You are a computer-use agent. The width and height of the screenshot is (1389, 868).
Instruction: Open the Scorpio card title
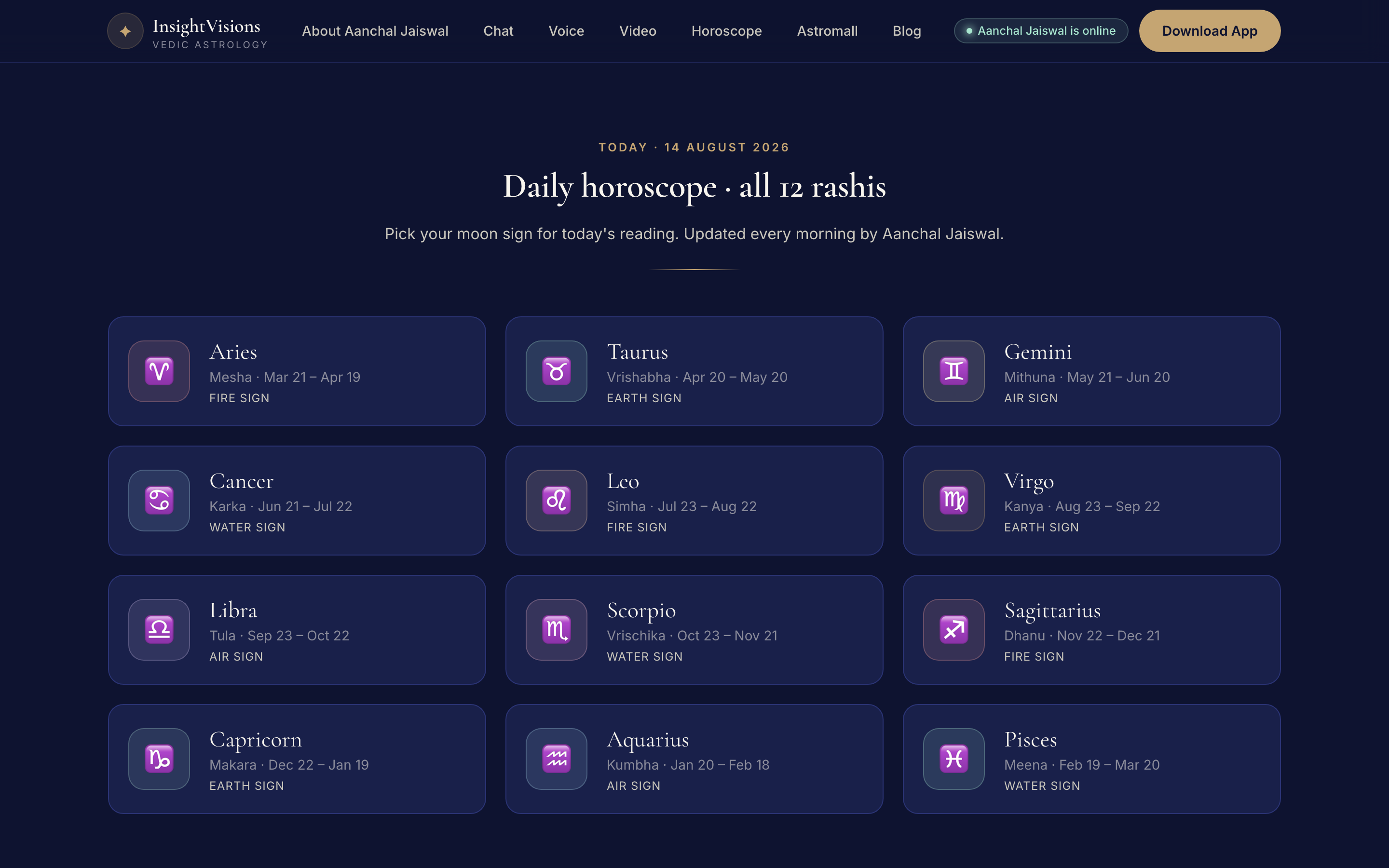(x=641, y=611)
